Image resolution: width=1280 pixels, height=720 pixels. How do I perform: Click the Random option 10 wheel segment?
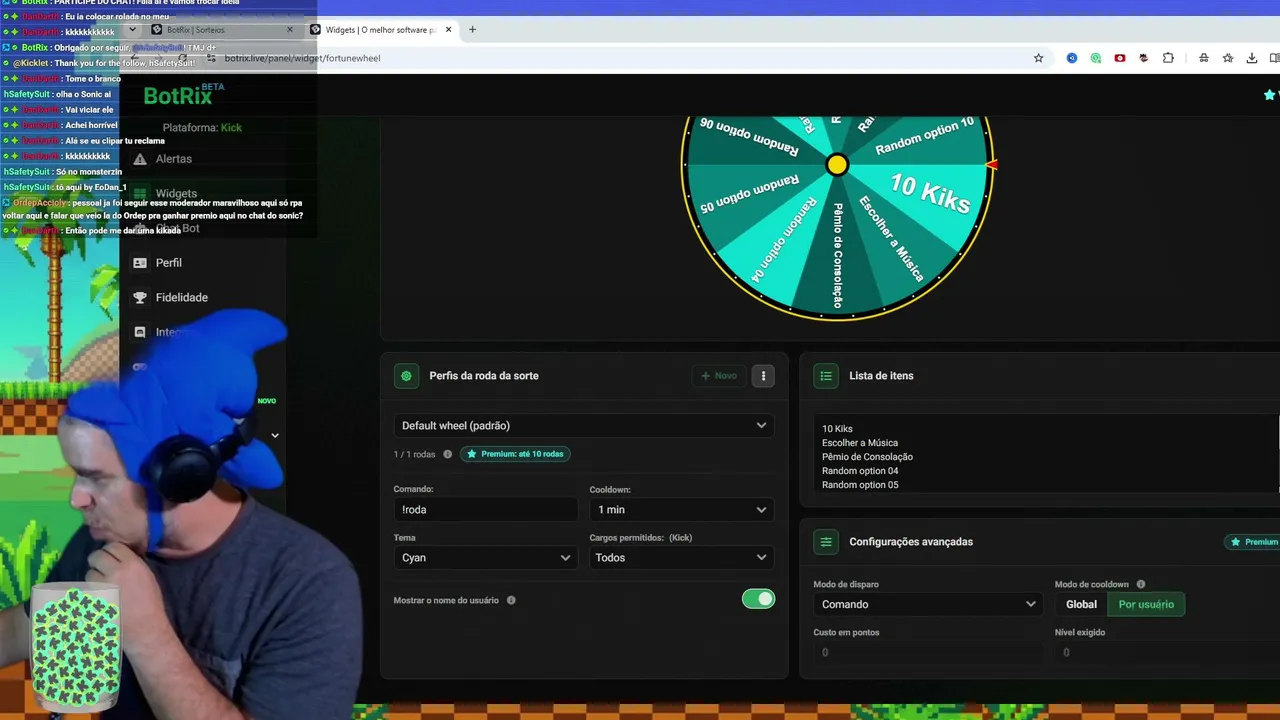925,137
